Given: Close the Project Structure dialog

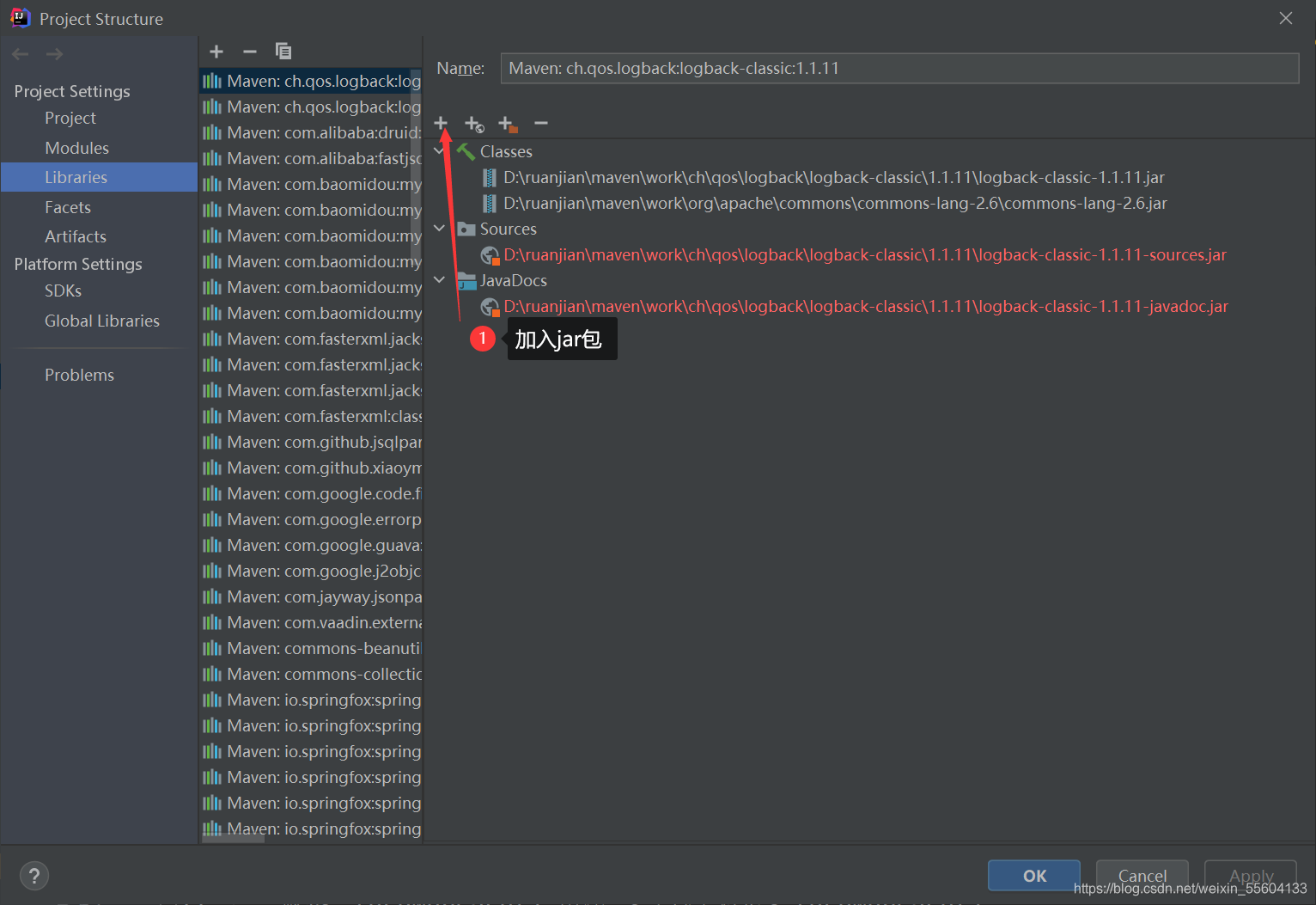Looking at the screenshot, I should 1286,18.
